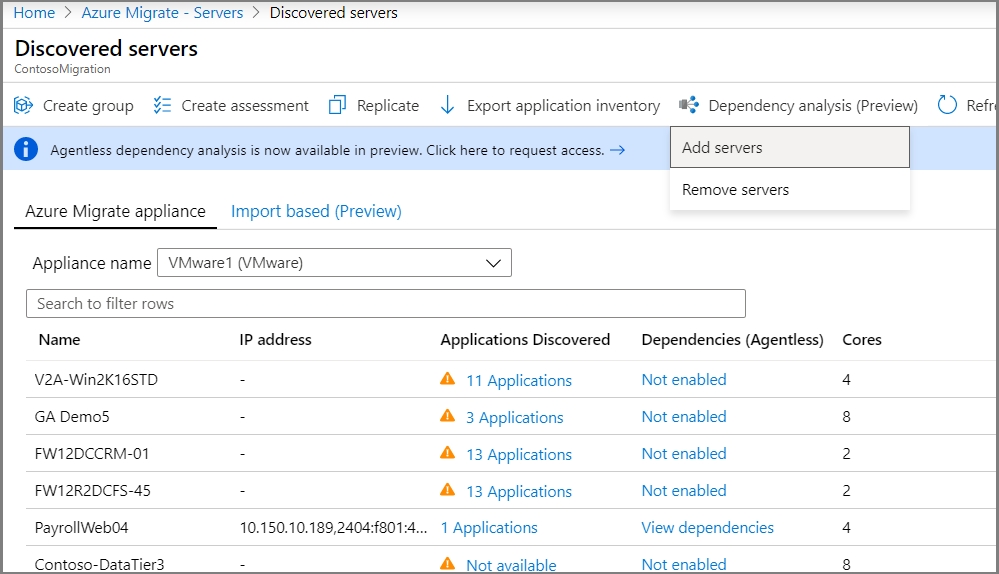Select Add servers from the menu
Screen dimensions: 999x574
pos(722,148)
